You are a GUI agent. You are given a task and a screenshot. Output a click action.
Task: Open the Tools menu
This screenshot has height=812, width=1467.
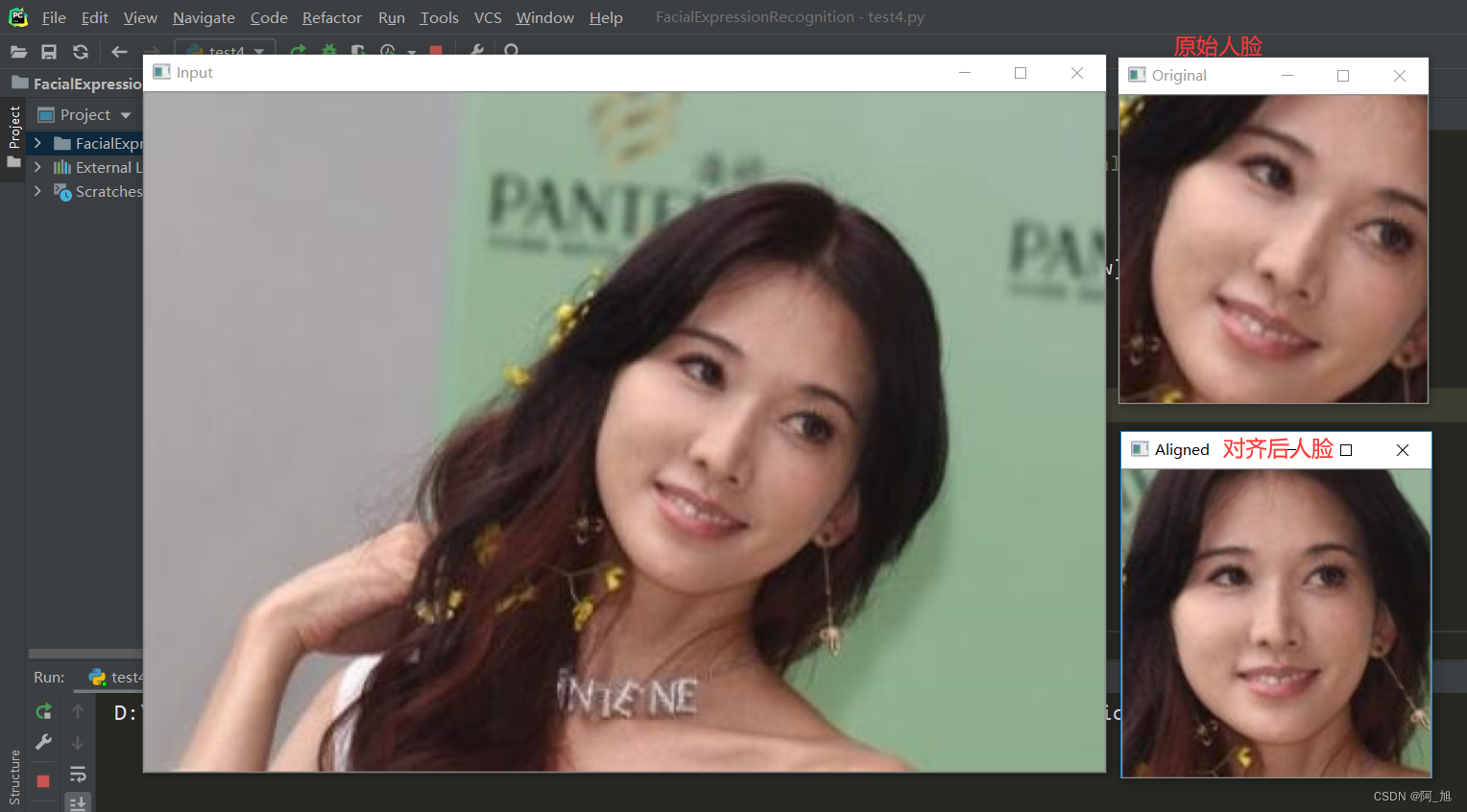(439, 17)
